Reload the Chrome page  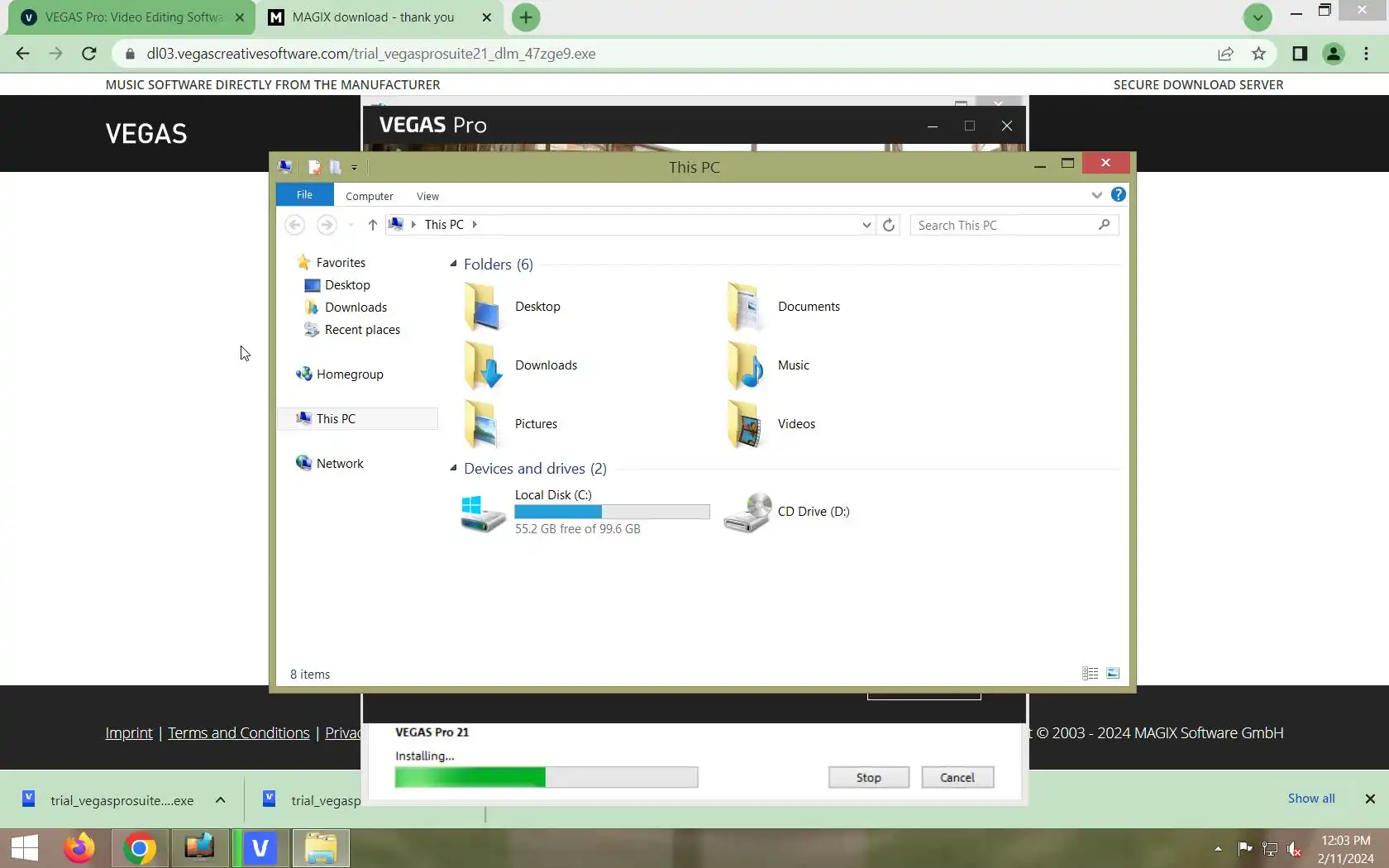(x=89, y=54)
